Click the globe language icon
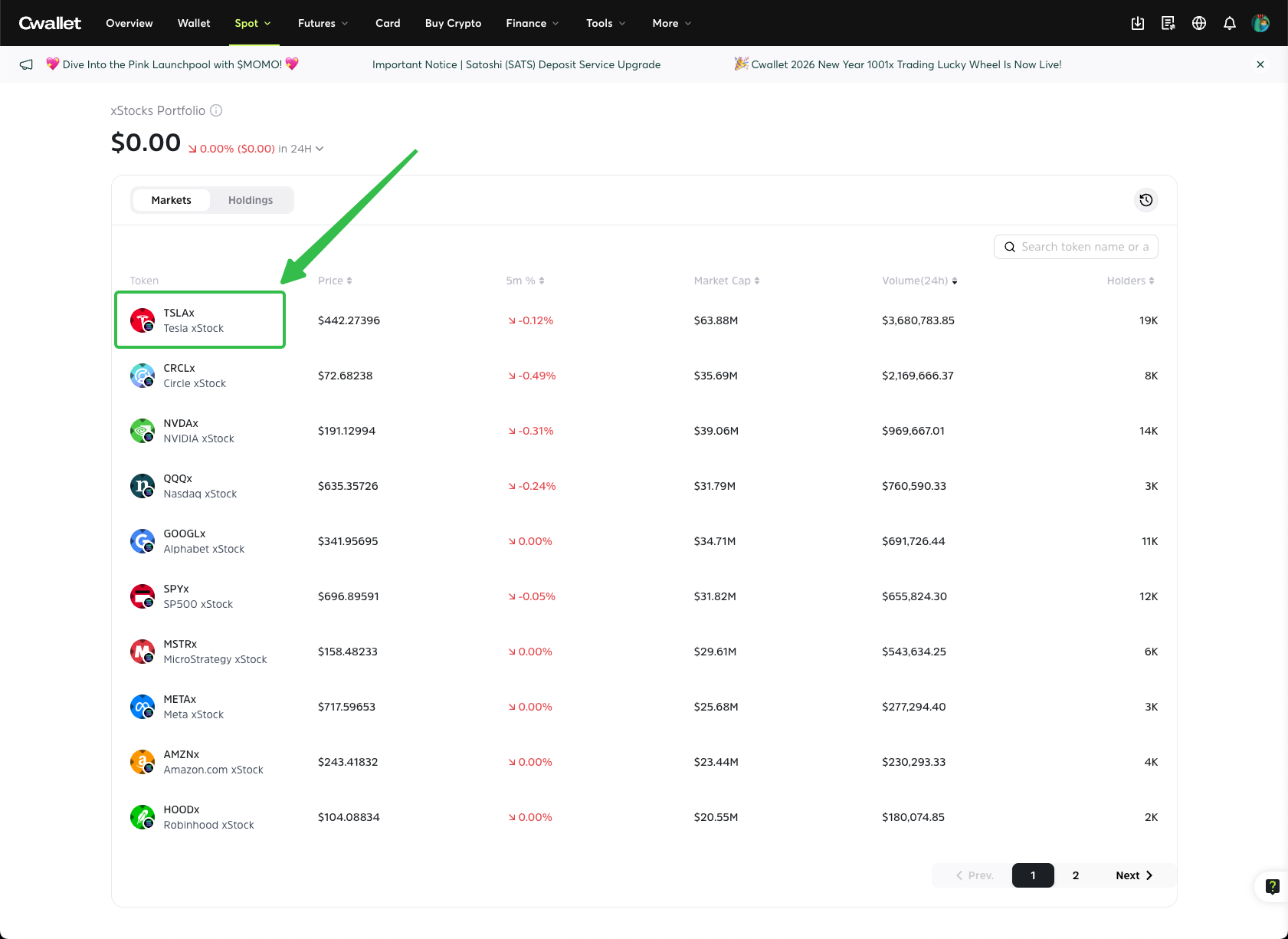 [x=1199, y=23]
